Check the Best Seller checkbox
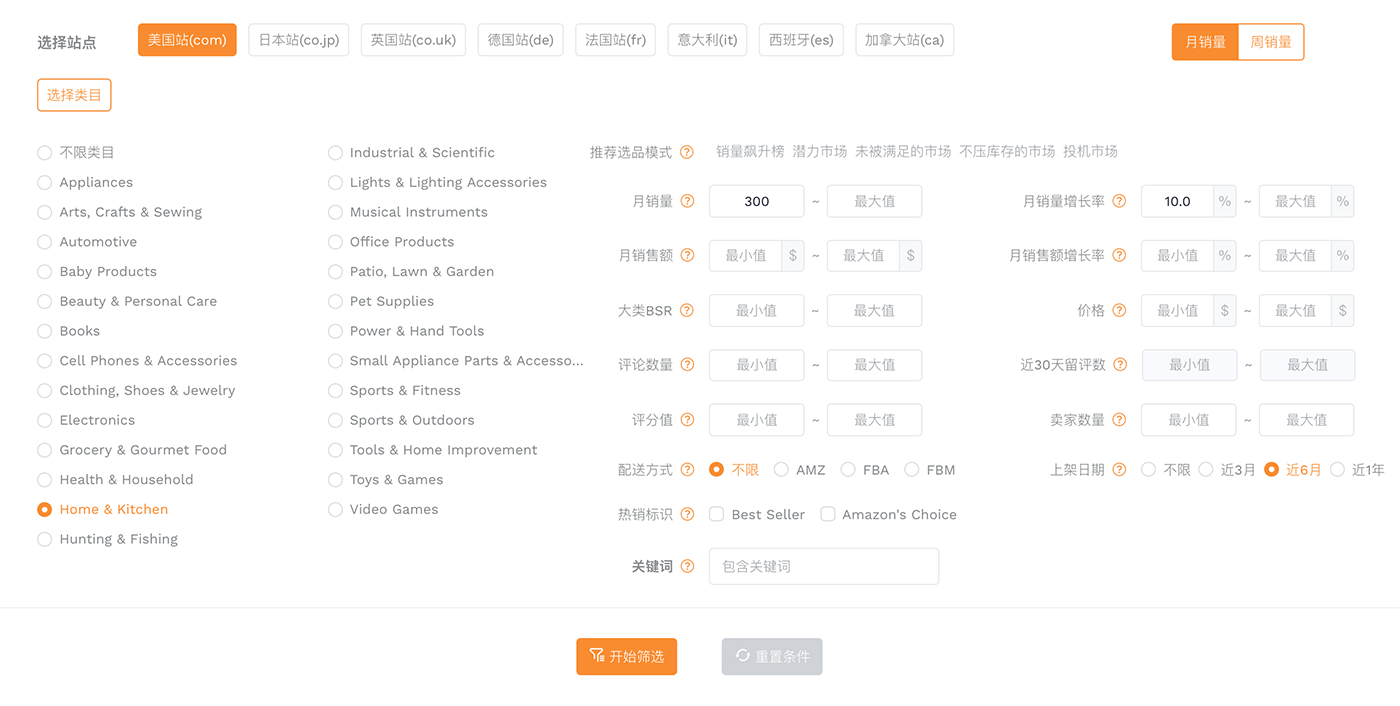The image size is (1400, 706). point(716,514)
